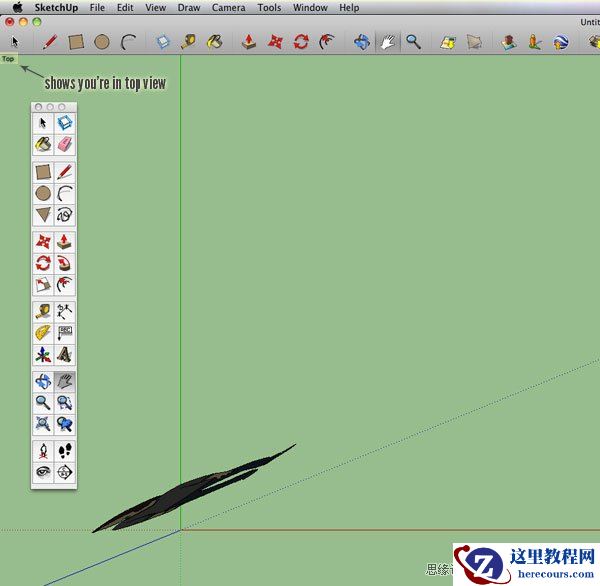This screenshot has width=600, height=586.
Task: Select the Text label tool
Action: pos(65,333)
